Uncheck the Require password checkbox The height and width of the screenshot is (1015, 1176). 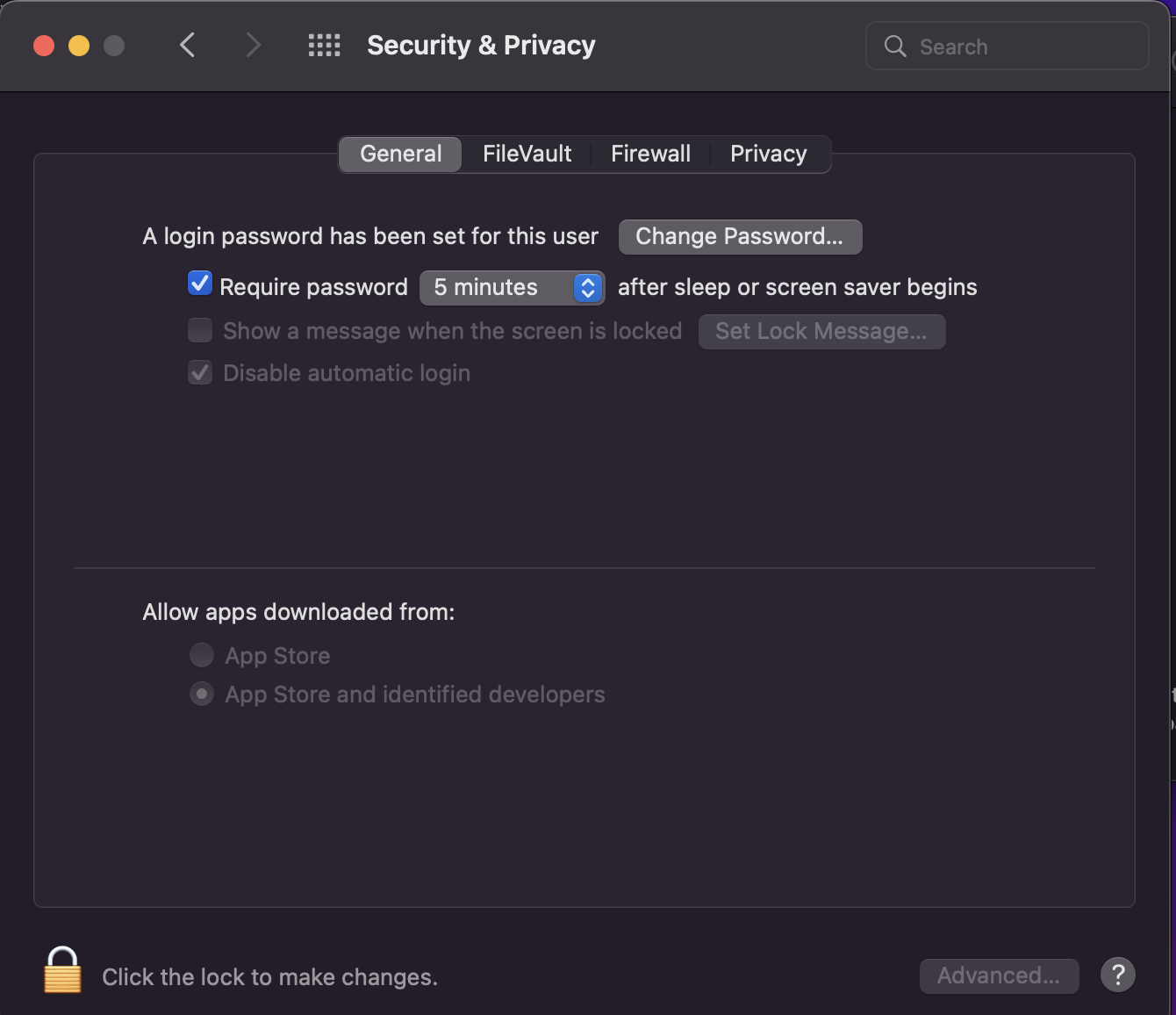click(x=200, y=284)
